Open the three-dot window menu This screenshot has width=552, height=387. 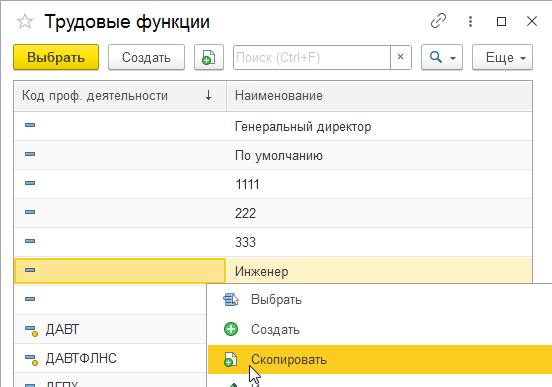pos(470,21)
